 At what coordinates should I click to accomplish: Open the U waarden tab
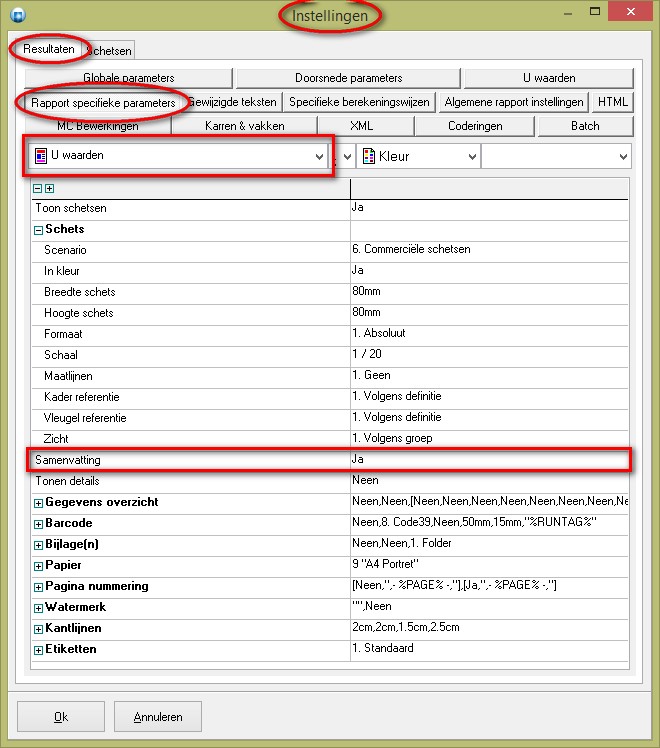pyautogui.click(x=549, y=78)
